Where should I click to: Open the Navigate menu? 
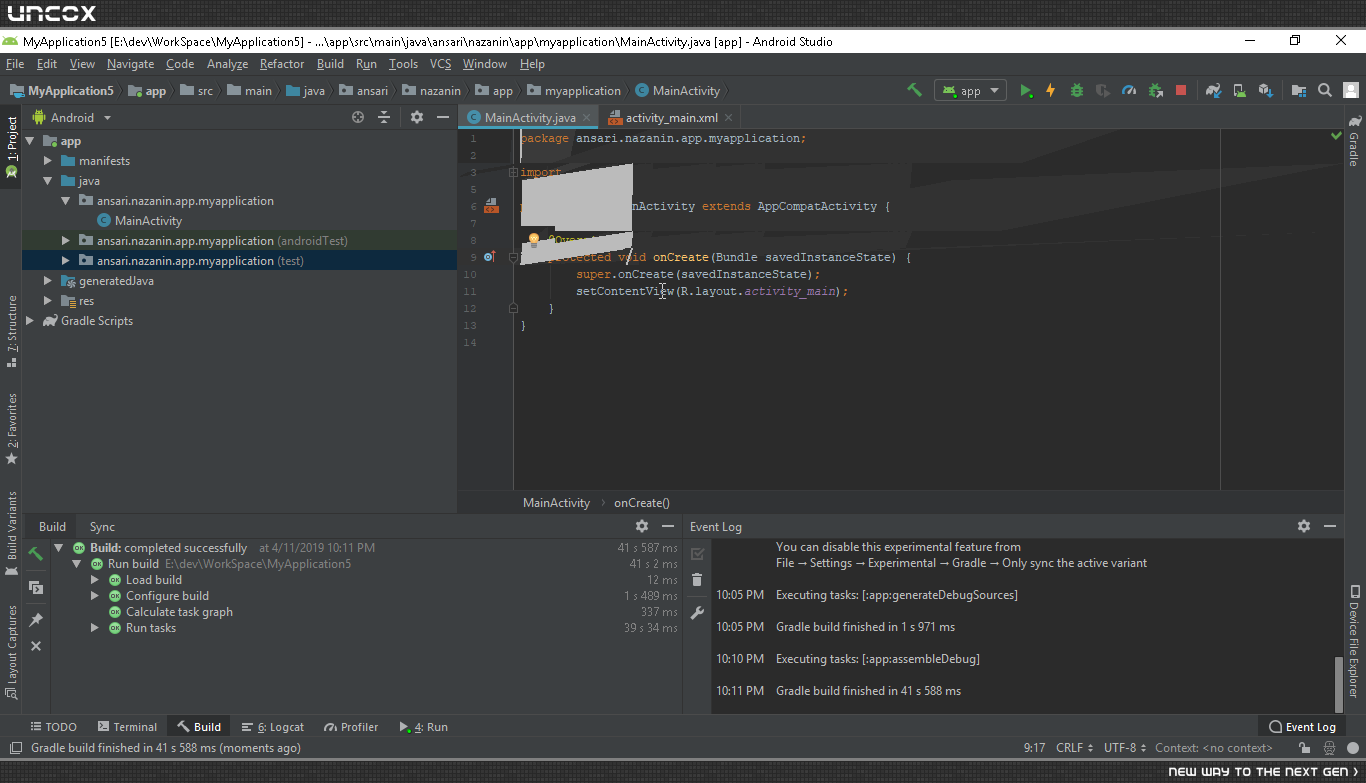pyautogui.click(x=131, y=64)
